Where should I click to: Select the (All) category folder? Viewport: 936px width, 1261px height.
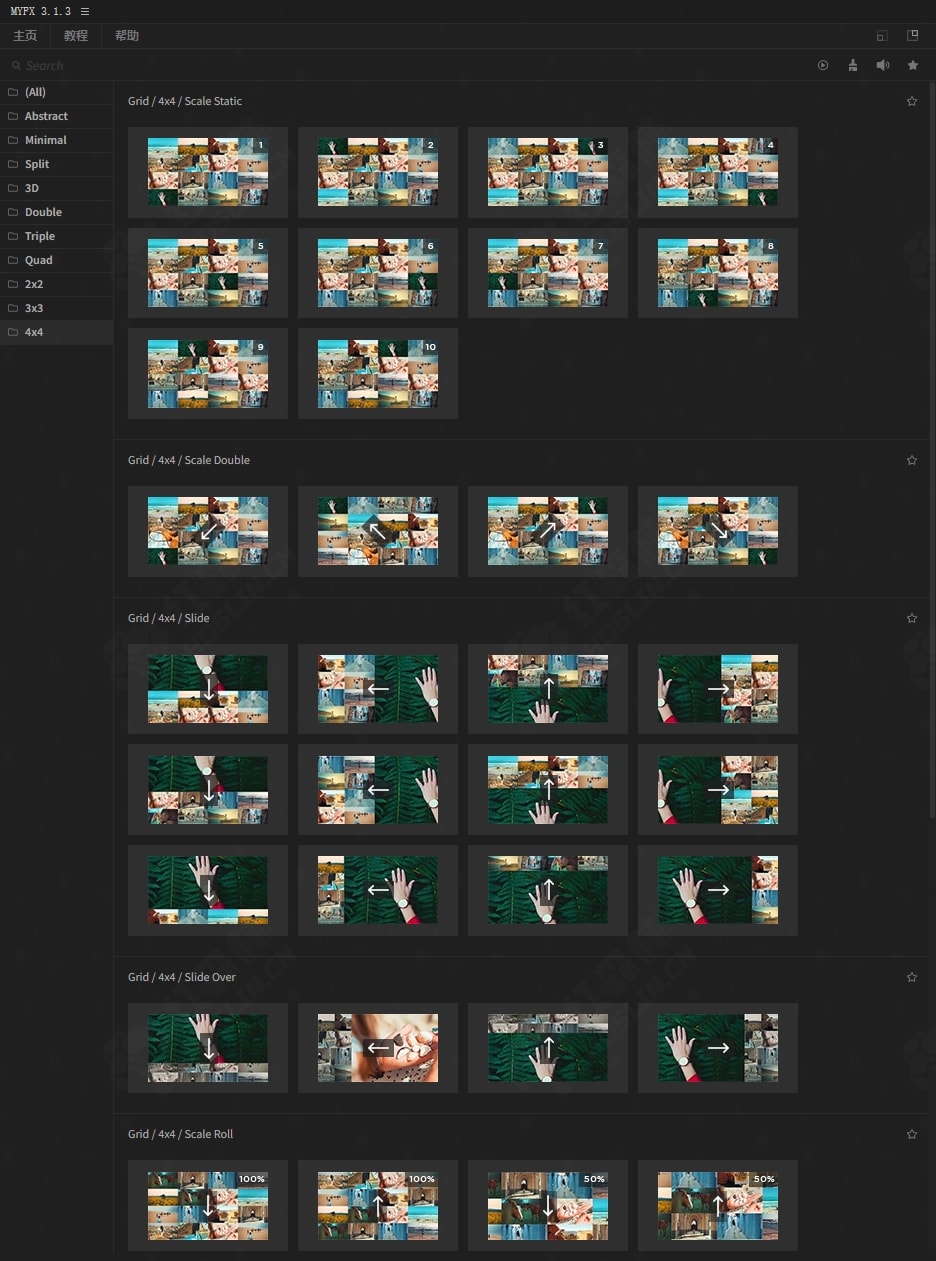pyautogui.click(x=56, y=92)
